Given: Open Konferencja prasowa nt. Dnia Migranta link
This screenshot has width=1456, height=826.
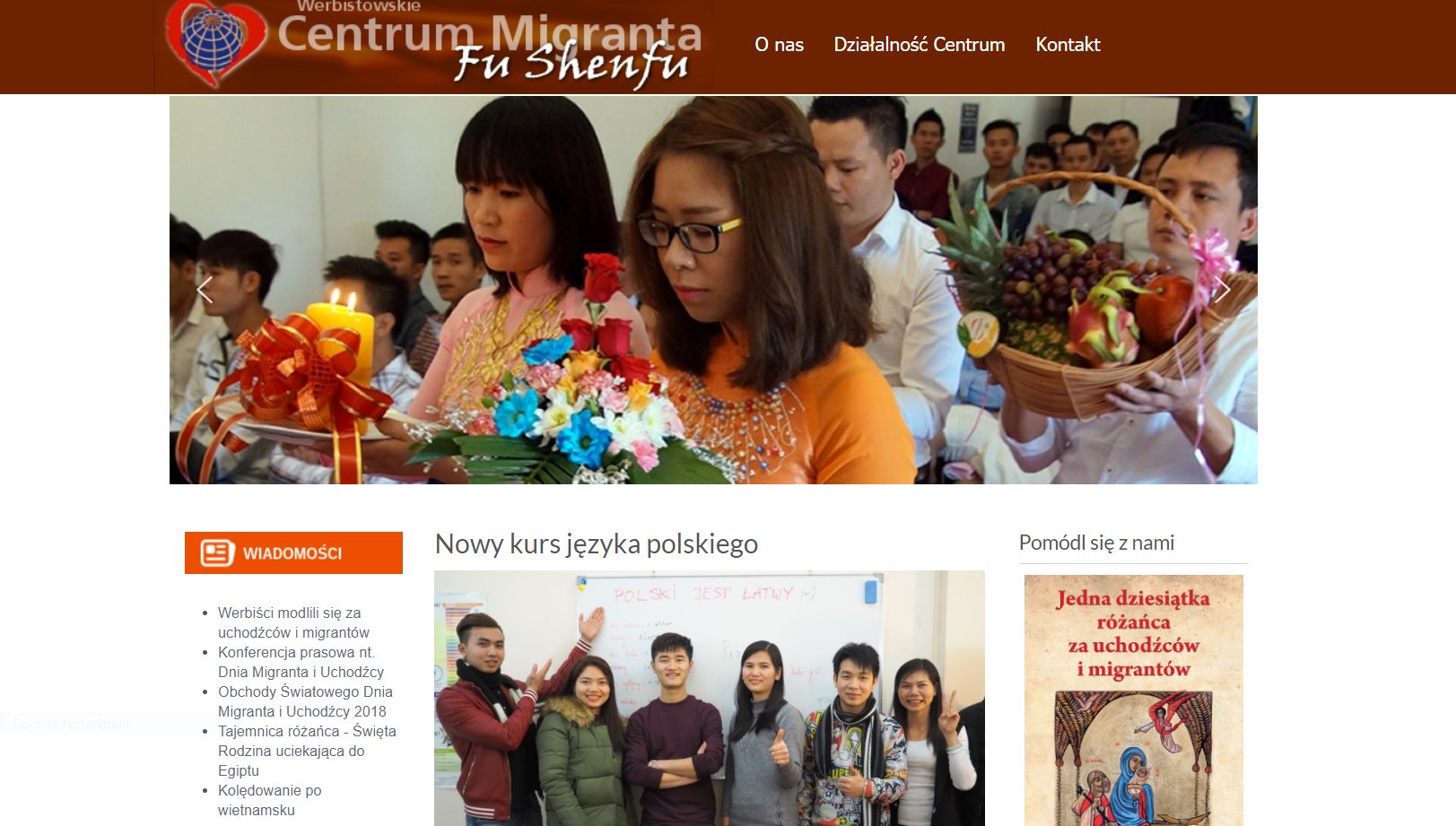Looking at the screenshot, I should (x=301, y=662).
